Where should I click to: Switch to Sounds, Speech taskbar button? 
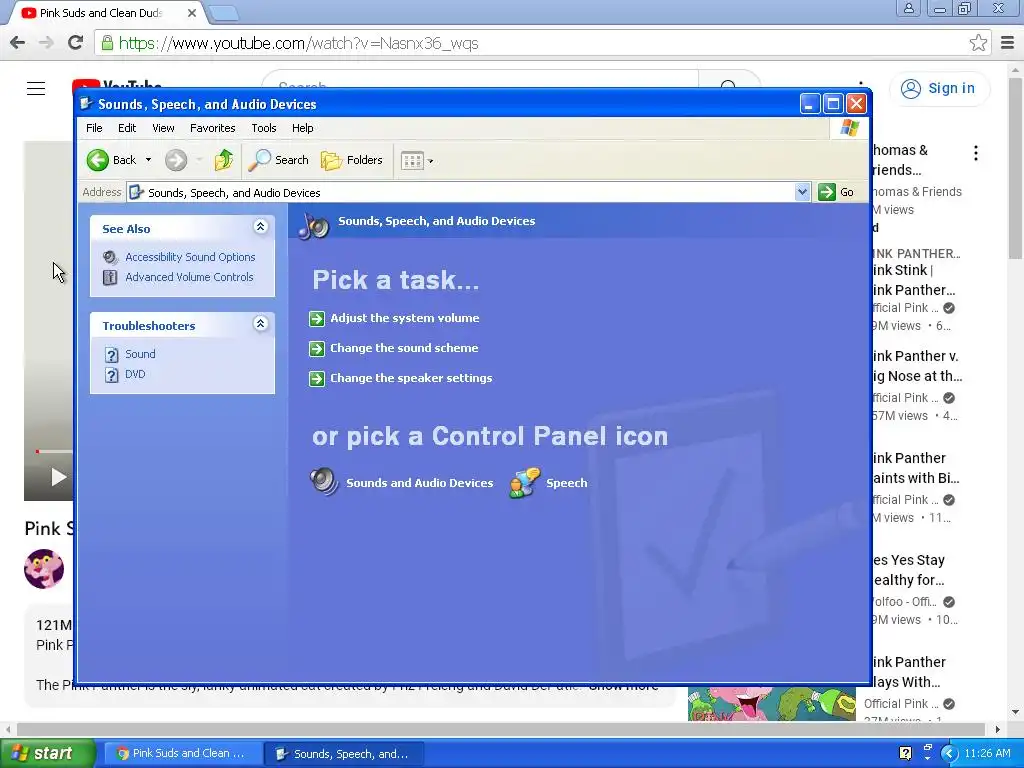pos(345,754)
